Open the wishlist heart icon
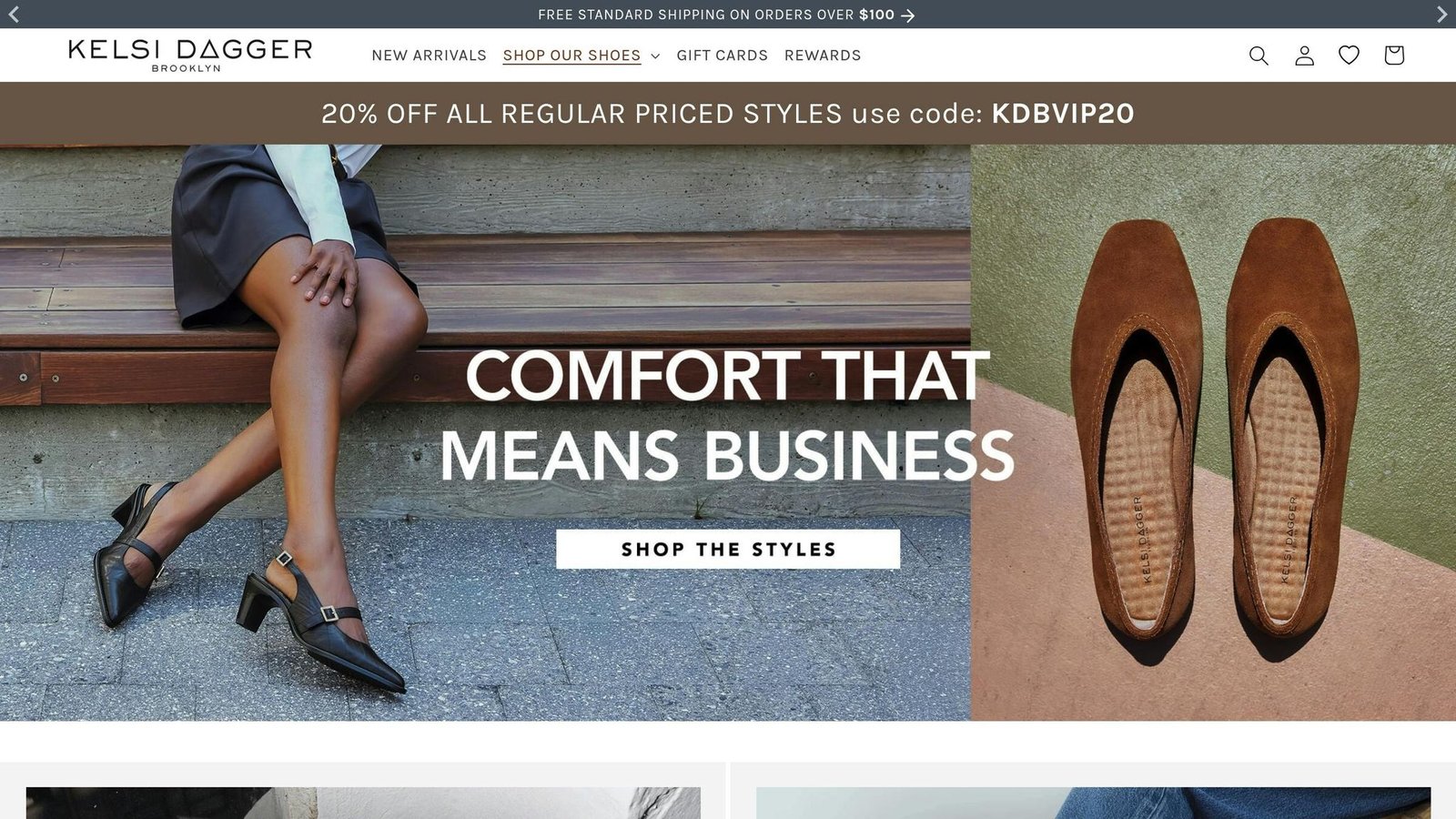Screen dimensions: 1456x819 pos(1349,56)
